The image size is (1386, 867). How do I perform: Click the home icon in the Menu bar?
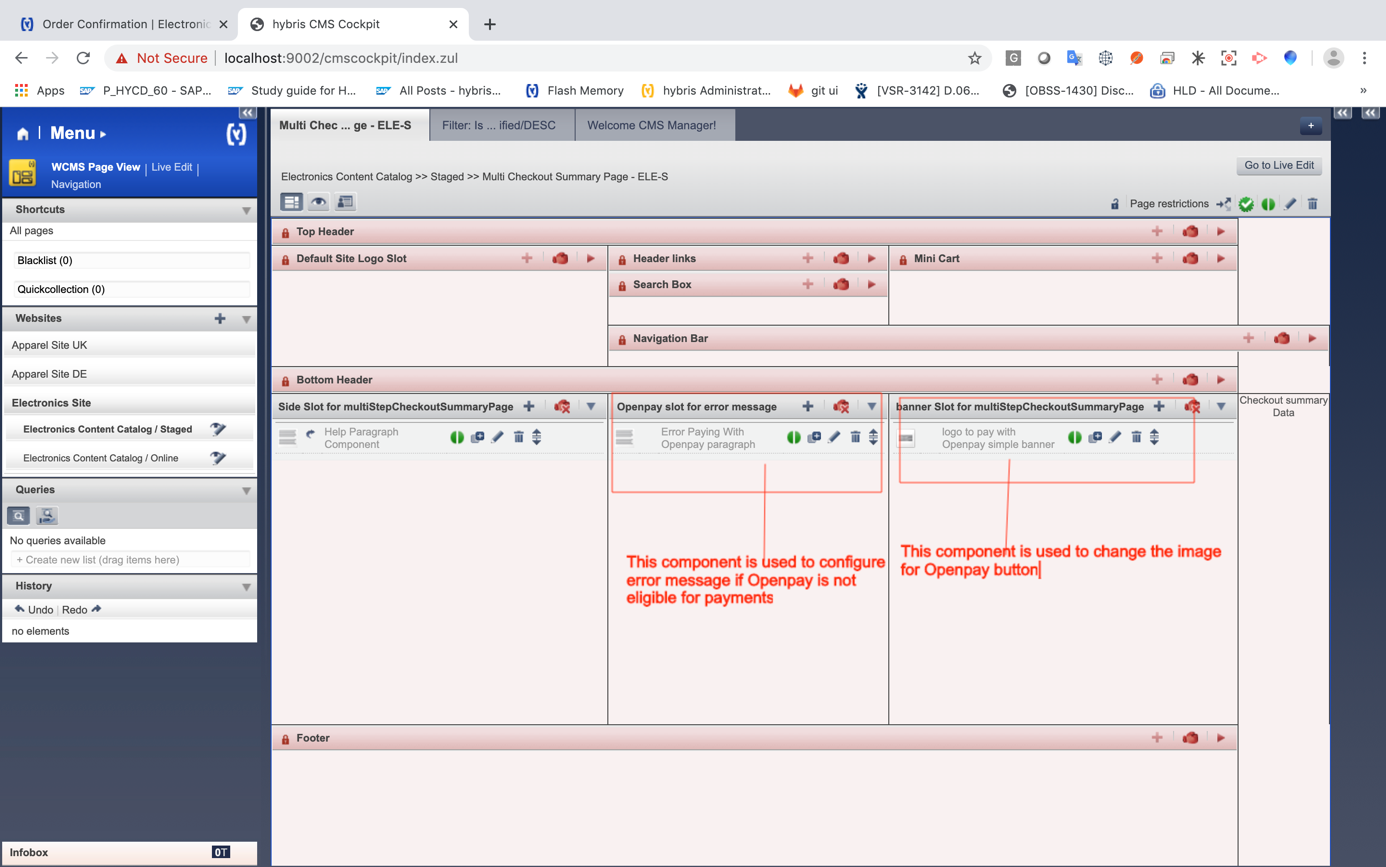(x=22, y=133)
